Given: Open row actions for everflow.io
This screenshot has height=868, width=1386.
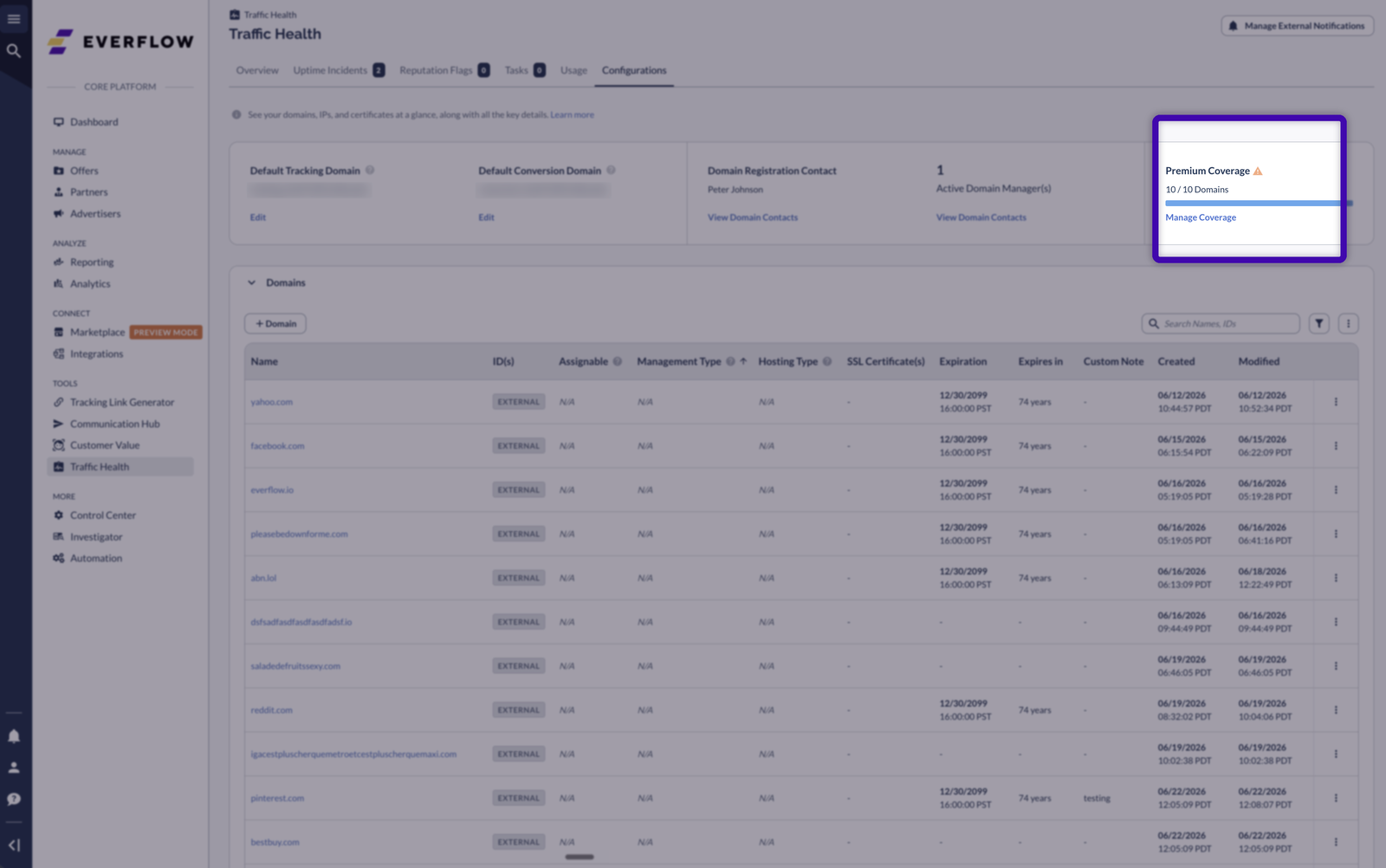Looking at the screenshot, I should click(1336, 490).
